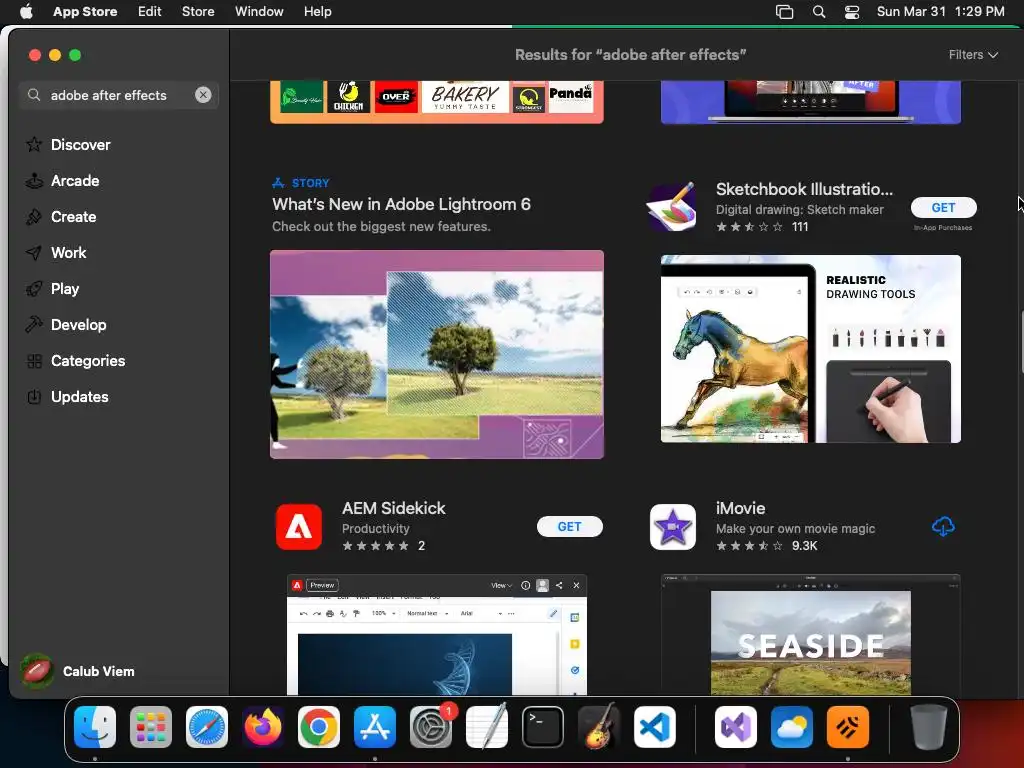1024x768 pixels.
Task: Download iMovie using the cloud icon
Action: (943, 526)
